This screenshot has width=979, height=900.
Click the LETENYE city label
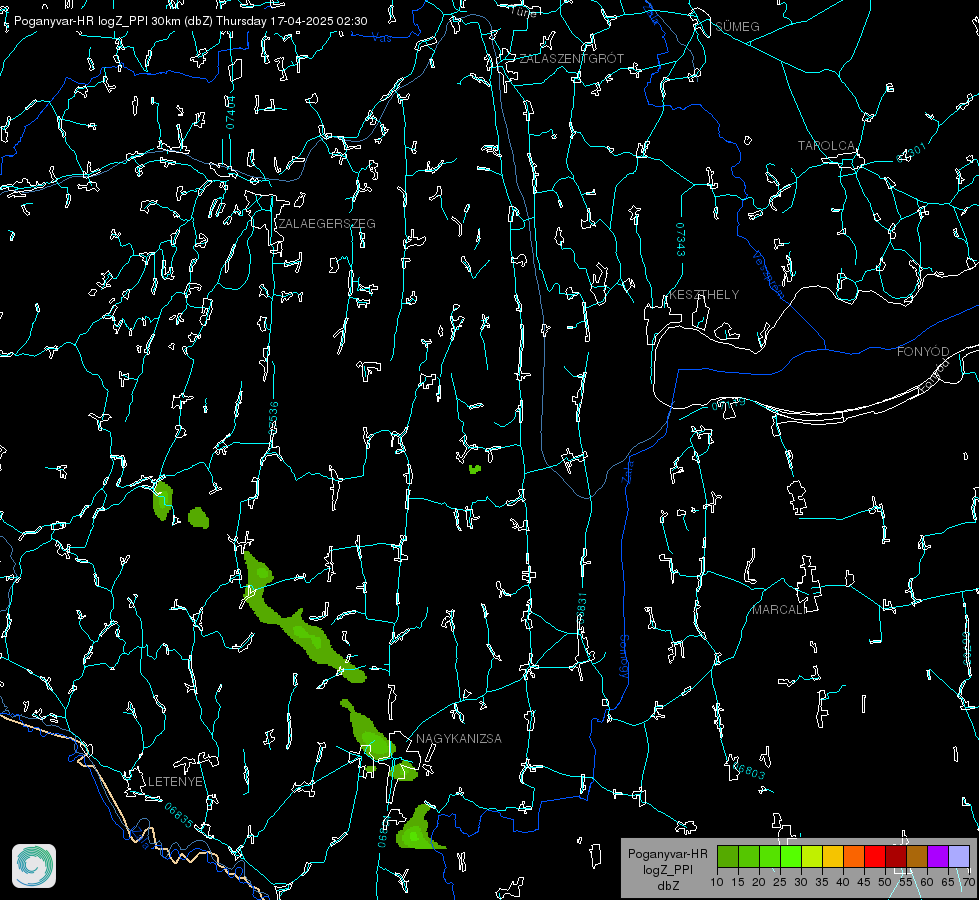point(175,781)
